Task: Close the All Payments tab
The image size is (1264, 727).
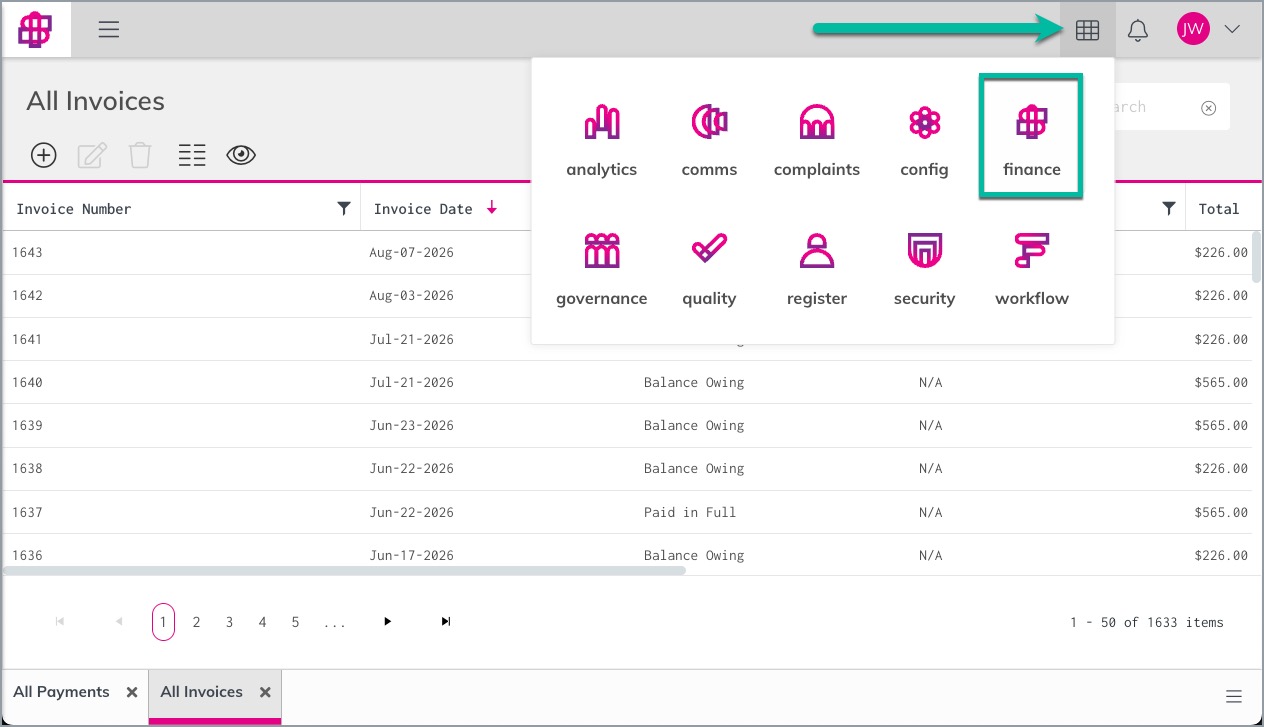Action: (x=132, y=692)
